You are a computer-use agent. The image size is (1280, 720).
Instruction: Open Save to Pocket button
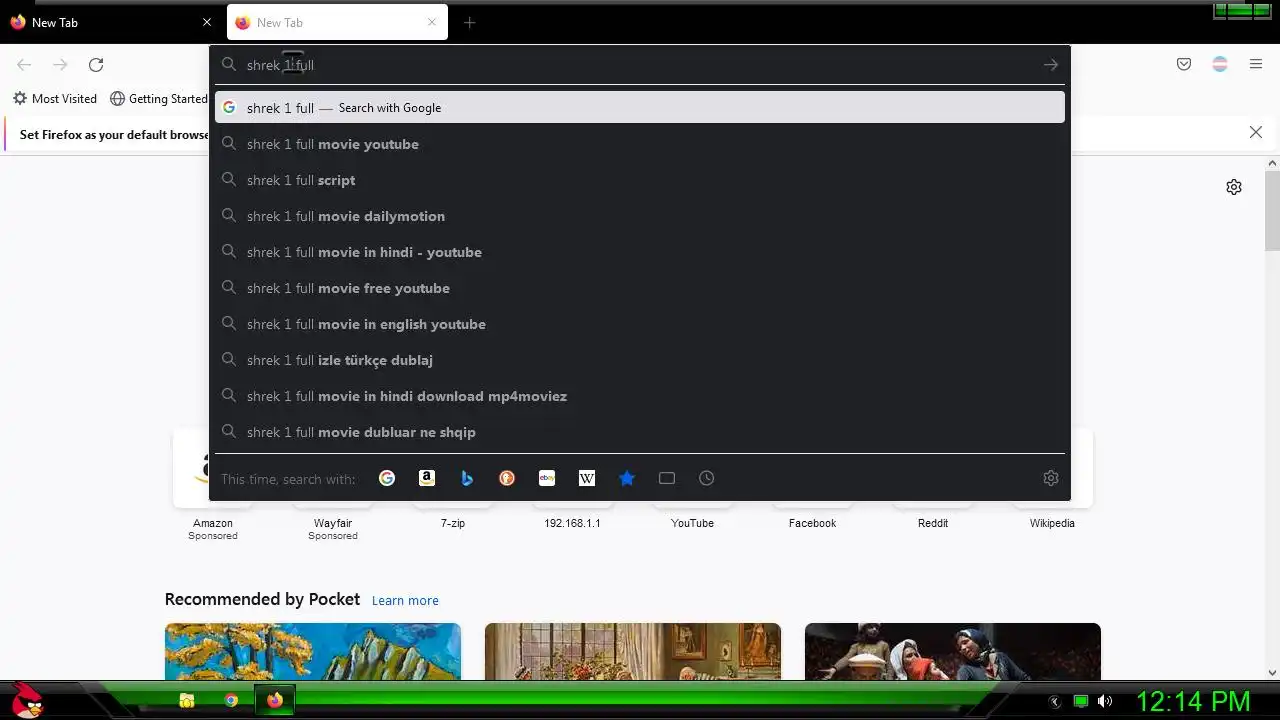pyautogui.click(x=1184, y=64)
